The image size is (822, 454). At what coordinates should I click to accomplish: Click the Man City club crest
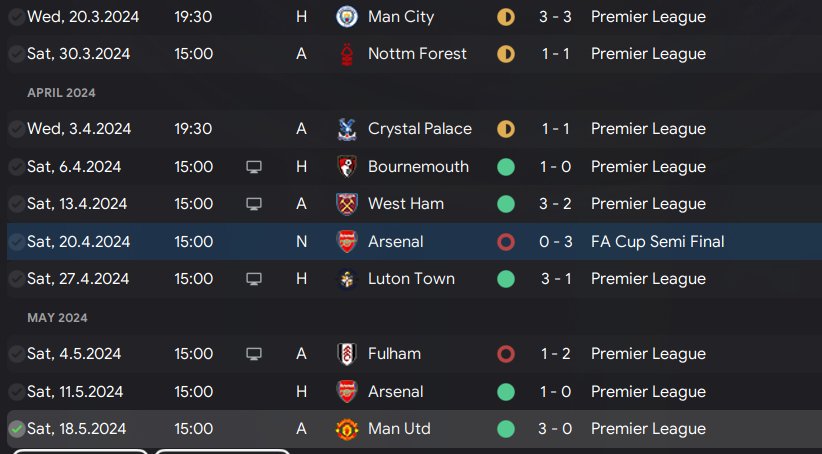[x=347, y=17]
